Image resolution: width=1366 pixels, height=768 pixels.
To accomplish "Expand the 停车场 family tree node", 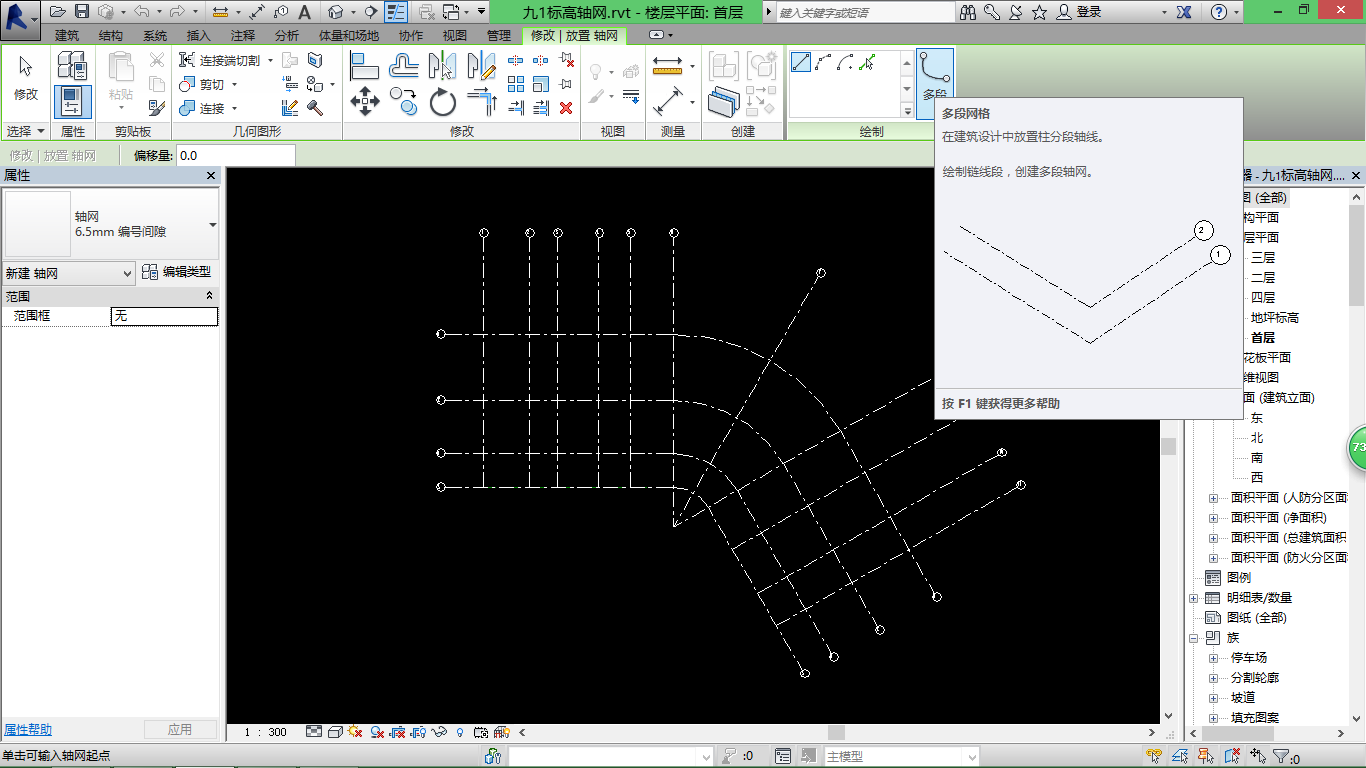I will click(1213, 658).
